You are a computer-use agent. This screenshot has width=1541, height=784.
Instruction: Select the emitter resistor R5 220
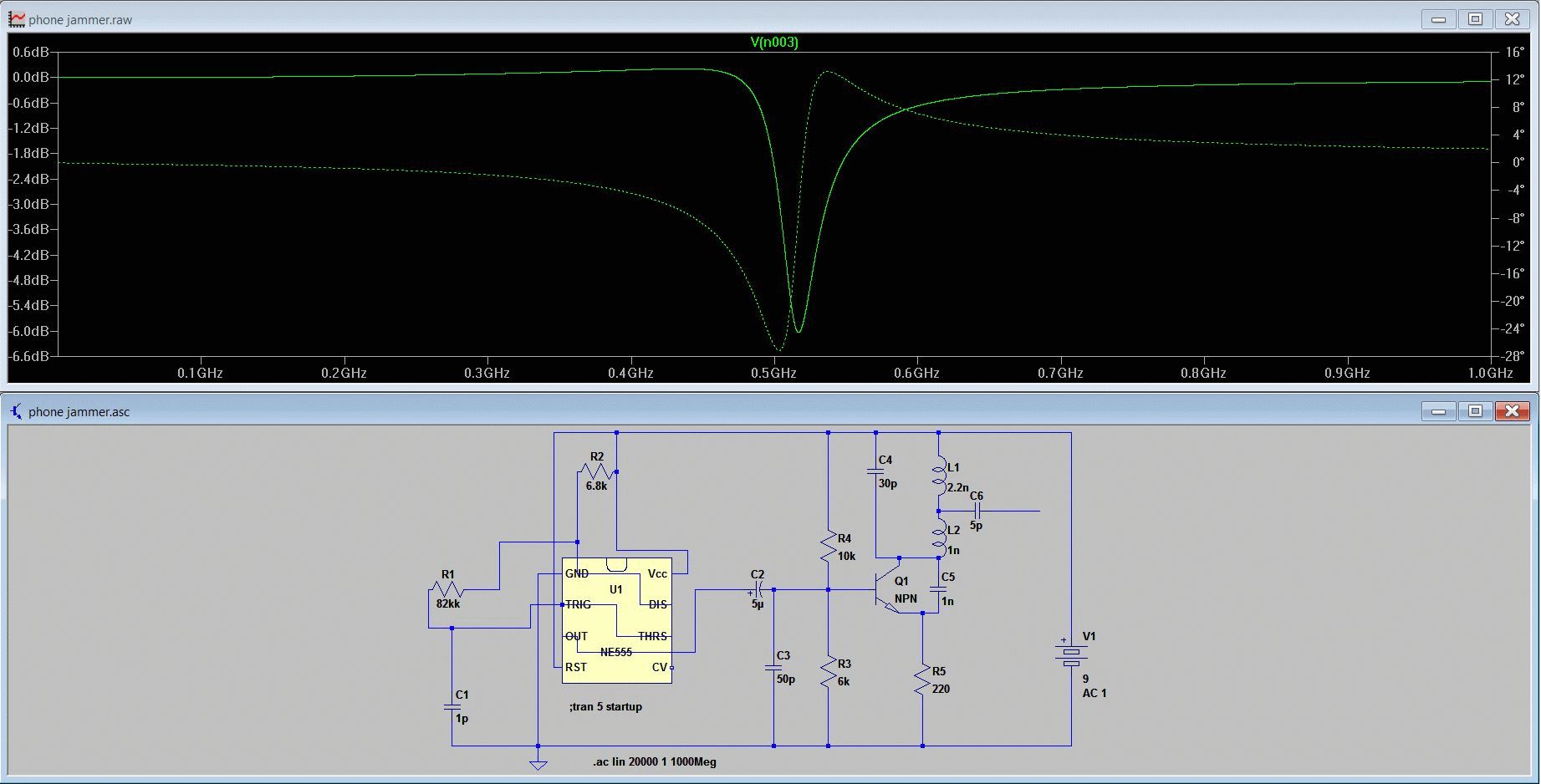click(923, 680)
